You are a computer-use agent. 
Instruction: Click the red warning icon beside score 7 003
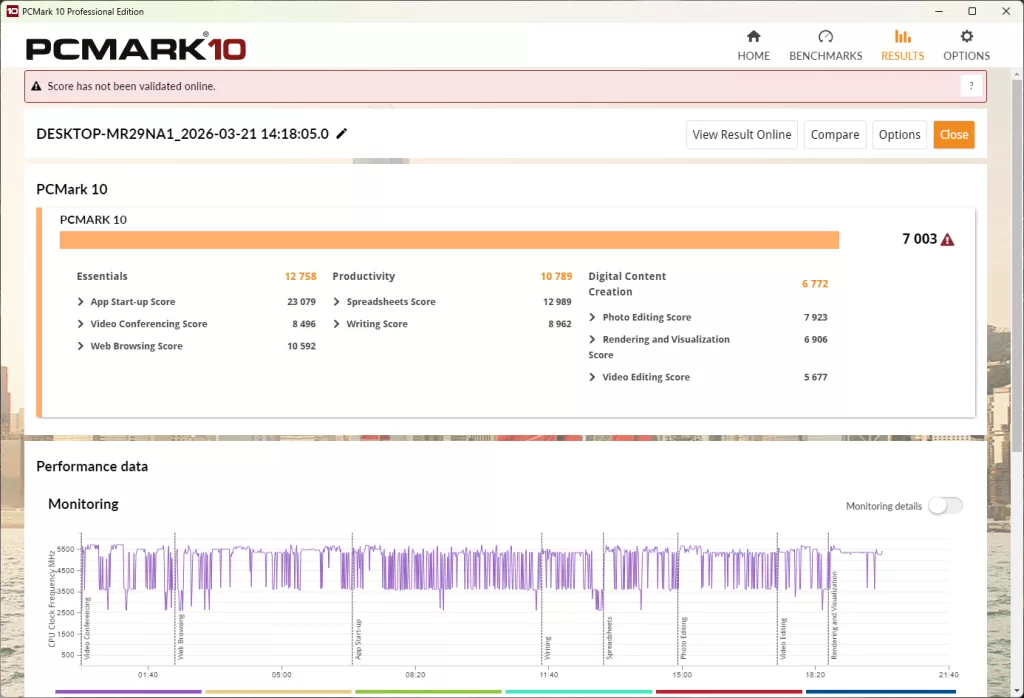tap(947, 240)
